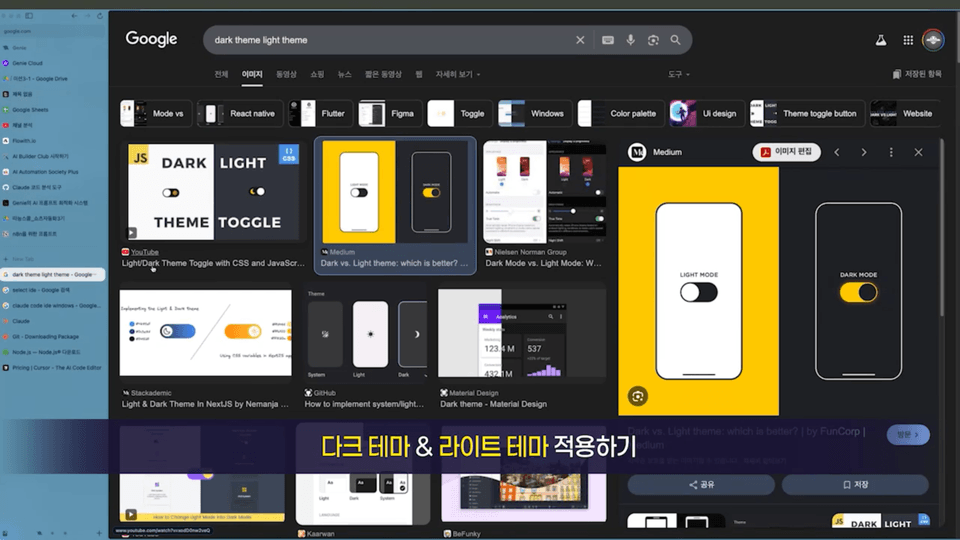
Task: Click the magnifying glass search button
Action: pos(675,40)
